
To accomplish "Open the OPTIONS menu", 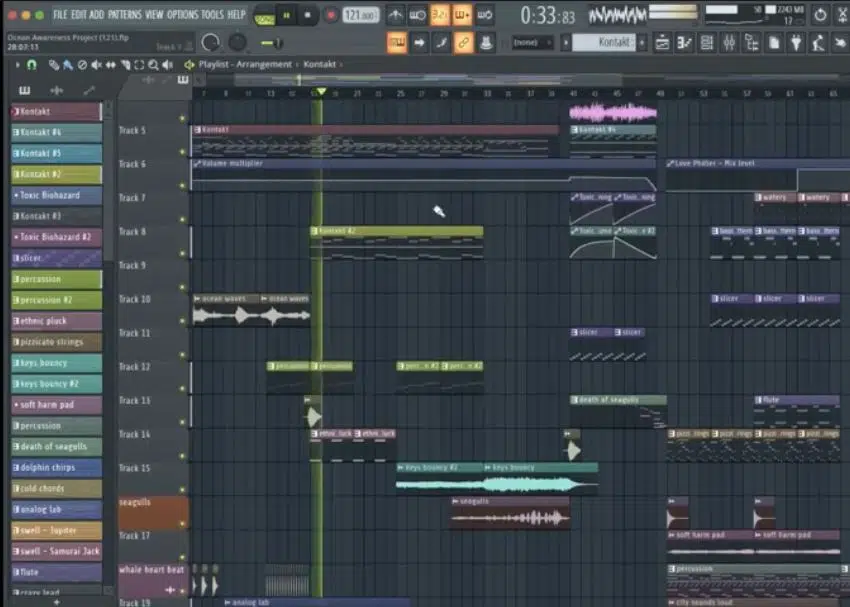I will (183, 15).
